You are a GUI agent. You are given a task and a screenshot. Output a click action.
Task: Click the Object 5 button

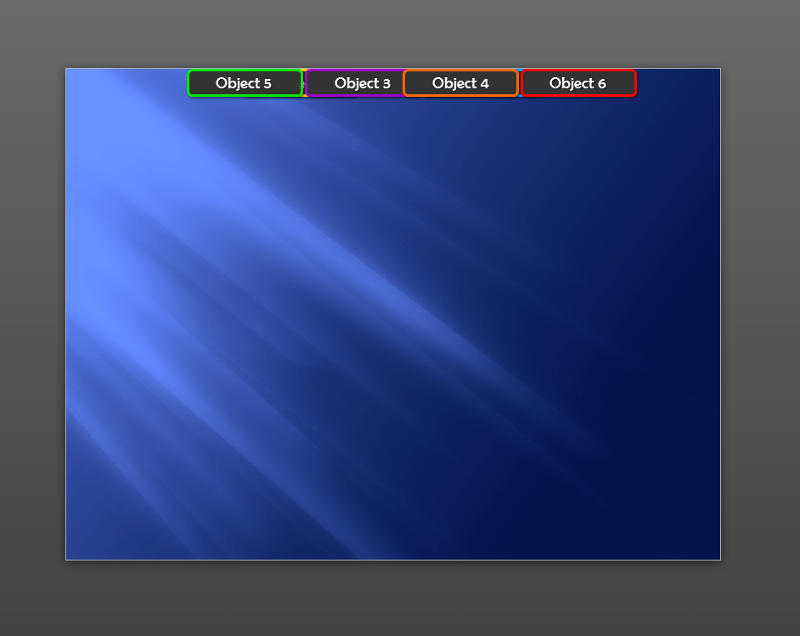point(245,83)
